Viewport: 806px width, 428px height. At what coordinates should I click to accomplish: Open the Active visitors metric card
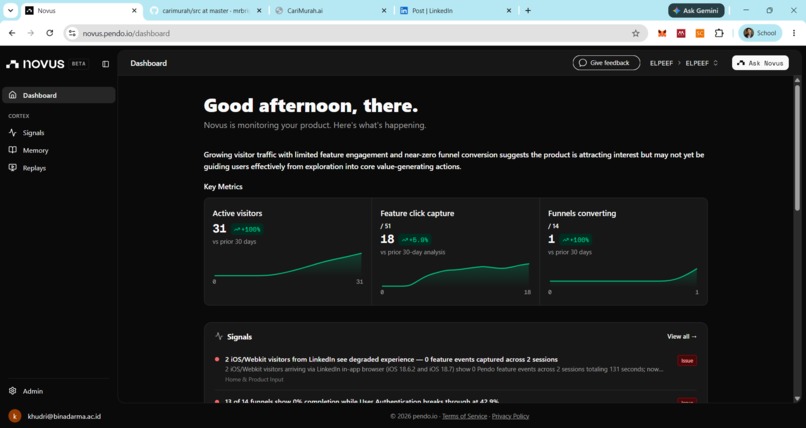288,252
